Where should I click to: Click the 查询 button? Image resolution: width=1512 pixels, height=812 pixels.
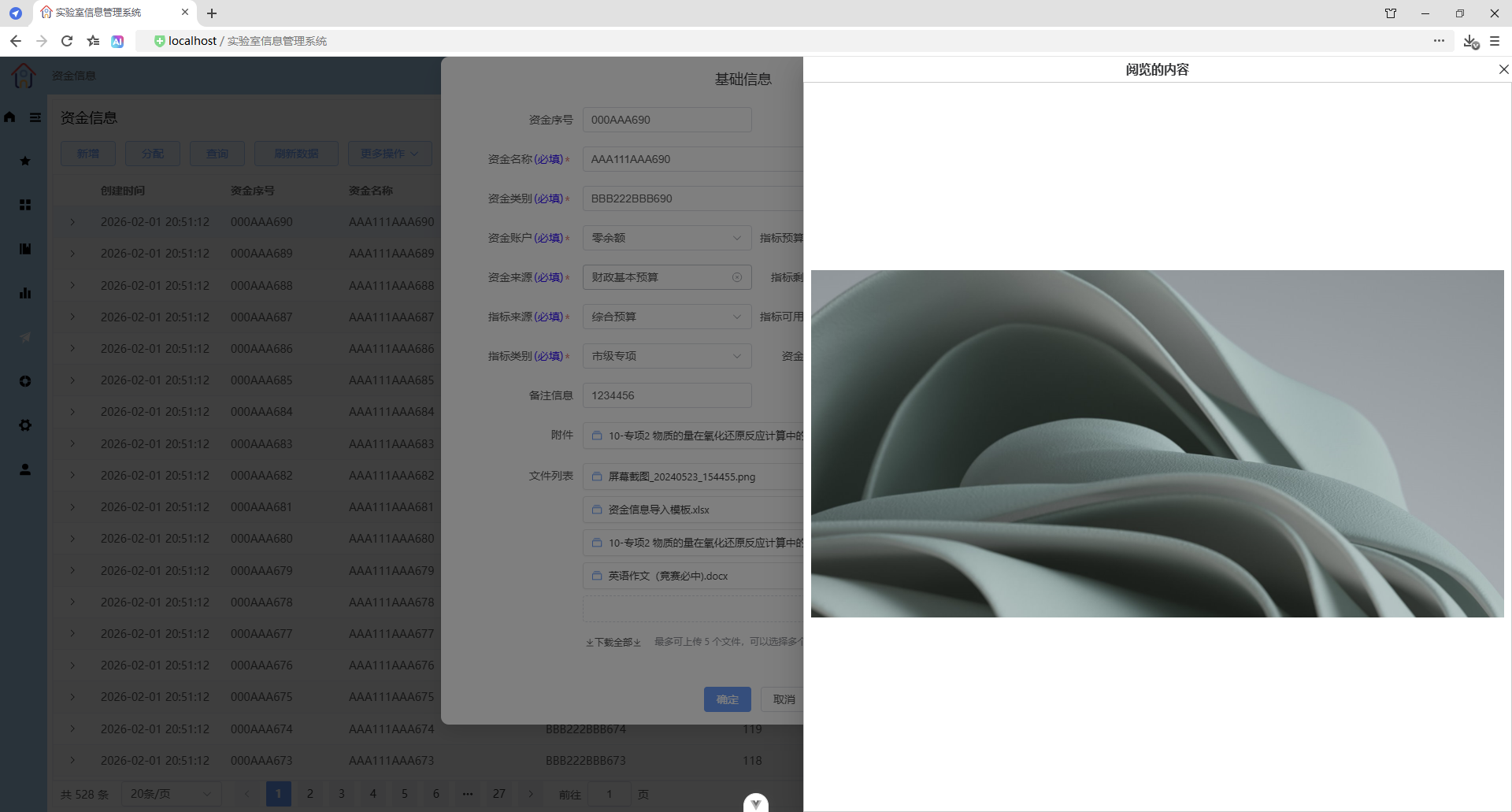(217, 154)
